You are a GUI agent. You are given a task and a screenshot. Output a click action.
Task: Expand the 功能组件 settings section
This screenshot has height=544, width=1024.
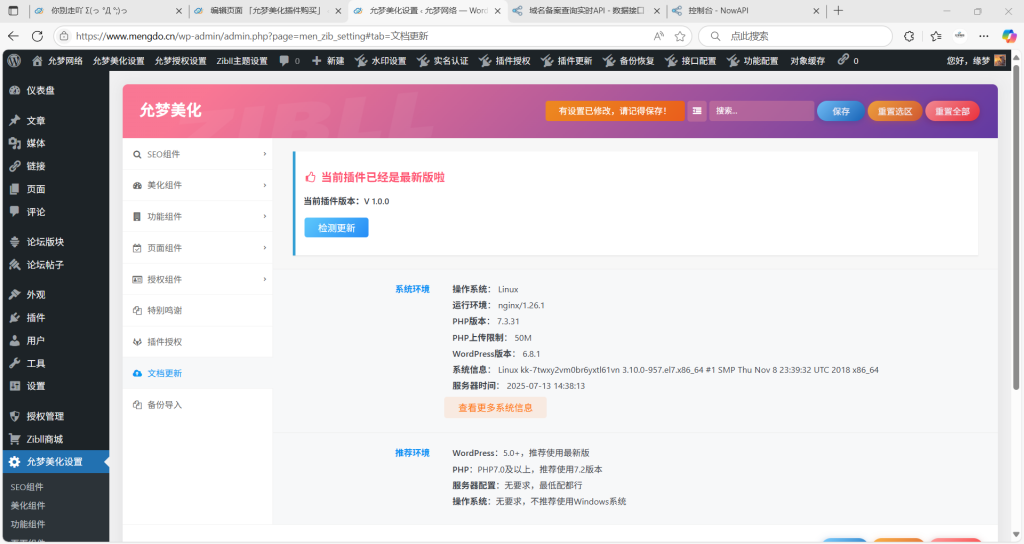coord(197,216)
